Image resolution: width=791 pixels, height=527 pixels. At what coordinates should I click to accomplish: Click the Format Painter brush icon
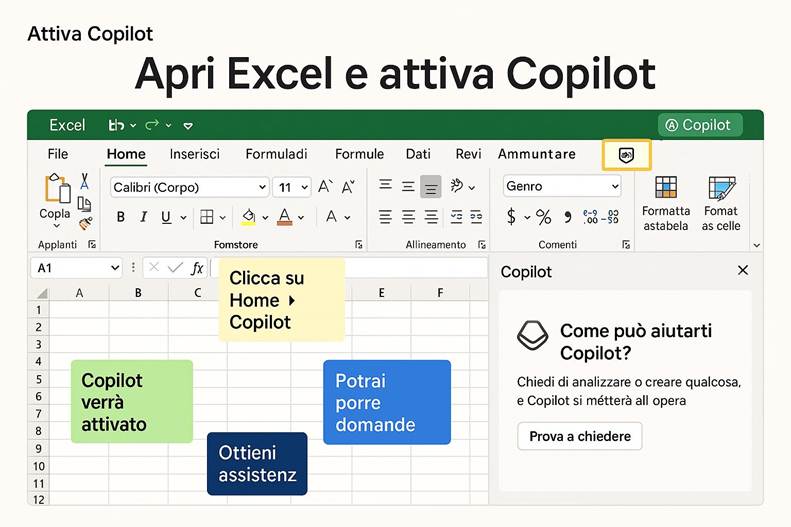(x=85, y=223)
